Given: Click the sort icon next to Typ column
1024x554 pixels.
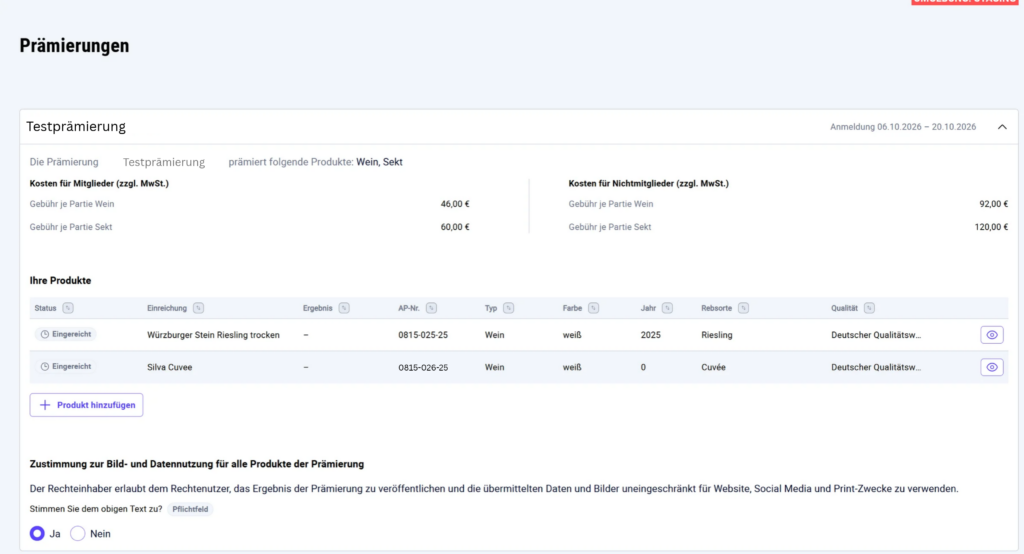Looking at the screenshot, I should (x=509, y=308).
